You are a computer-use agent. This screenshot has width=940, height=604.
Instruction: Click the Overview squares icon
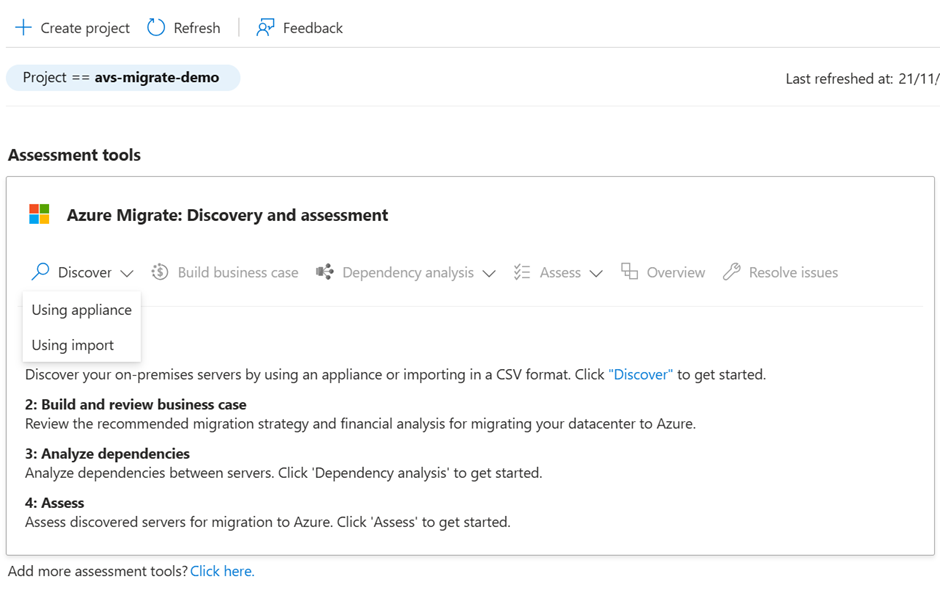click(629, 272)
